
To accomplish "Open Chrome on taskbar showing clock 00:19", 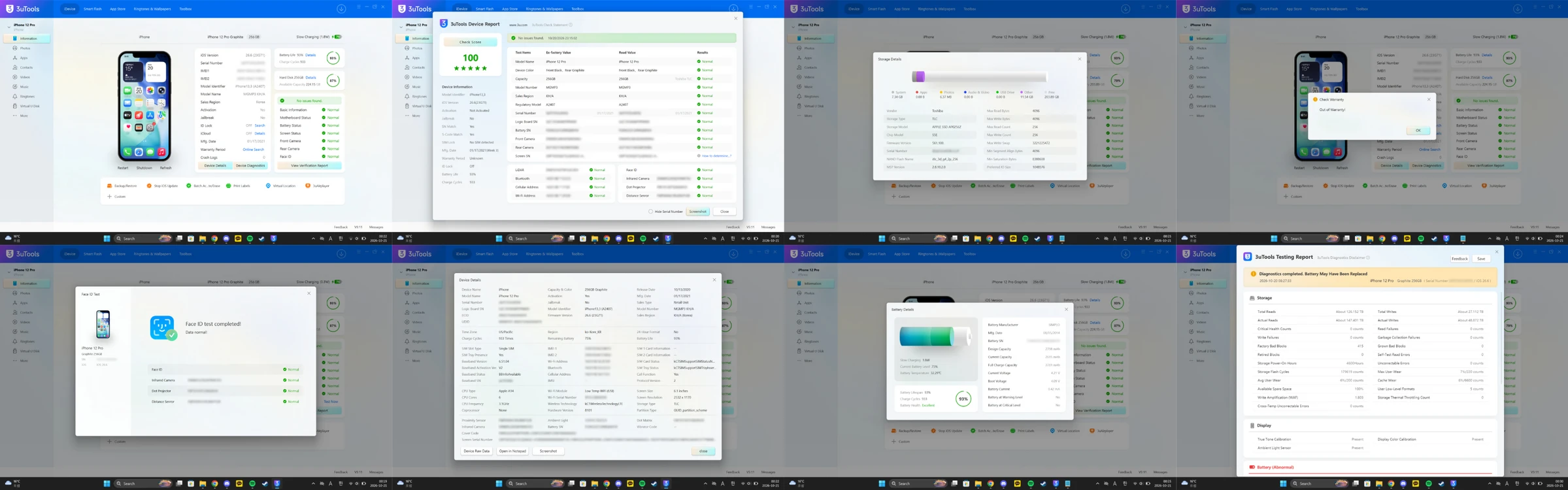I will point(214,483).
